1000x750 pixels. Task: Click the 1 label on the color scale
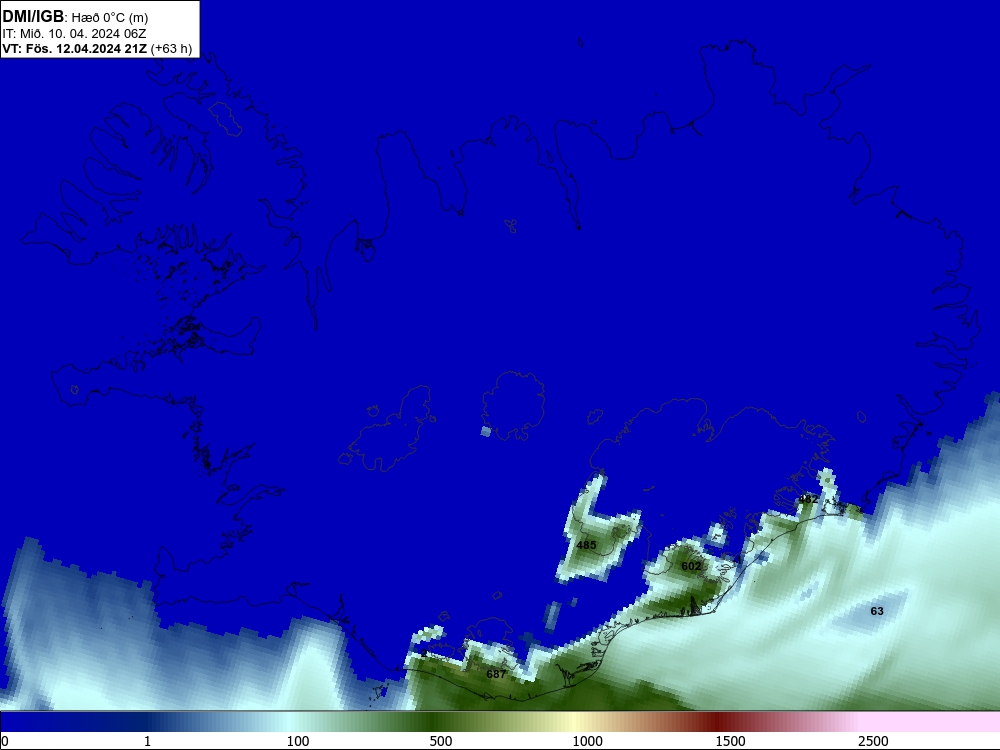[147, 741]
